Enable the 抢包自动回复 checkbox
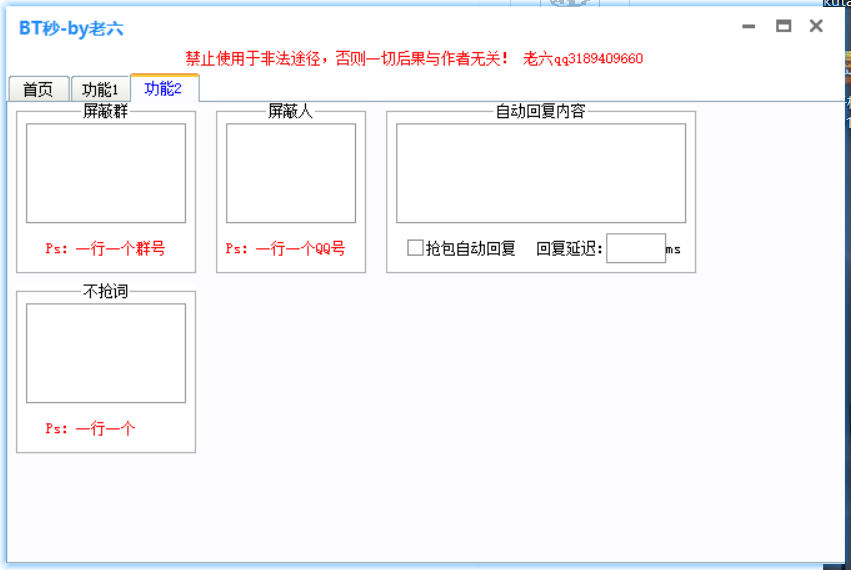 point(415,248)
